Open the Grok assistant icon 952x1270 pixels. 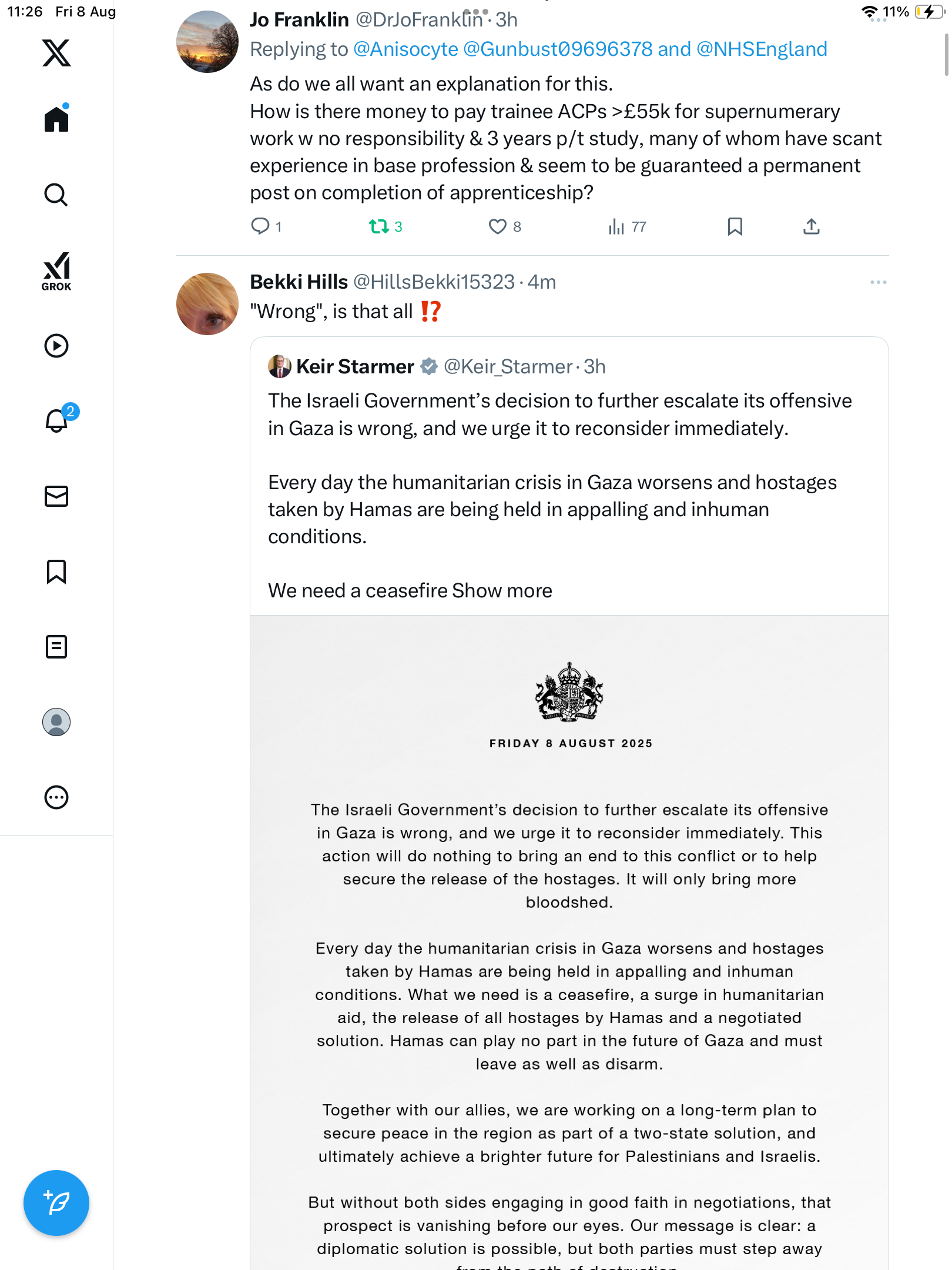click(x=56, y=271)
